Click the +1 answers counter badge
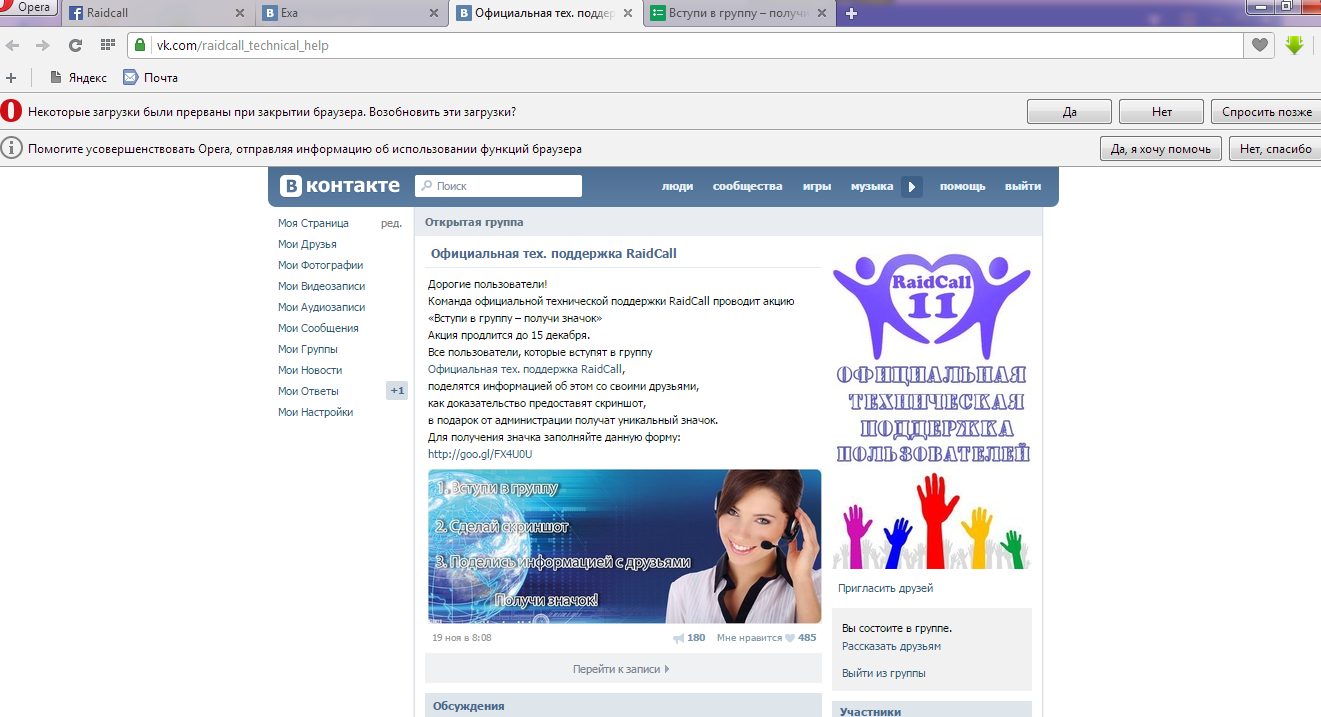Screen dimensions: 1321x717 [x=397, y=391]
